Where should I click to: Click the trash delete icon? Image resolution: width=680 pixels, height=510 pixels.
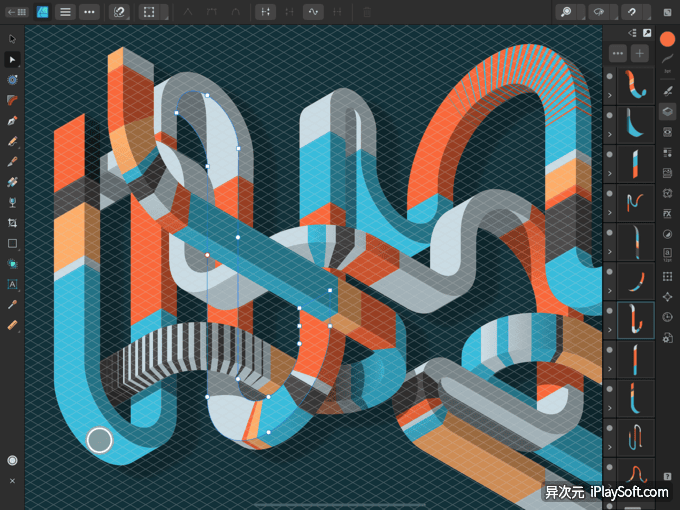[367, 12]
